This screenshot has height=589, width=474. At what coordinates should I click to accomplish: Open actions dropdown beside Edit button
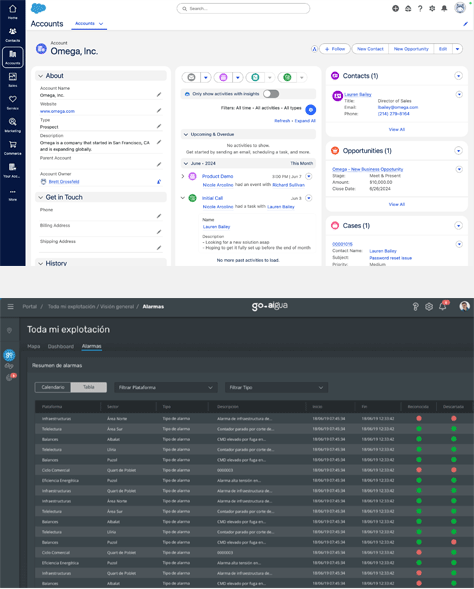(457, 49)
